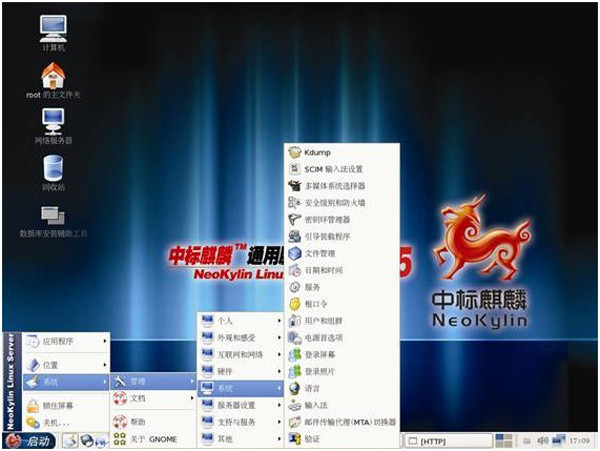Screen dimensions: 600x451
Task: Open the 计算机 desktop icon
Action: [53, 33]
